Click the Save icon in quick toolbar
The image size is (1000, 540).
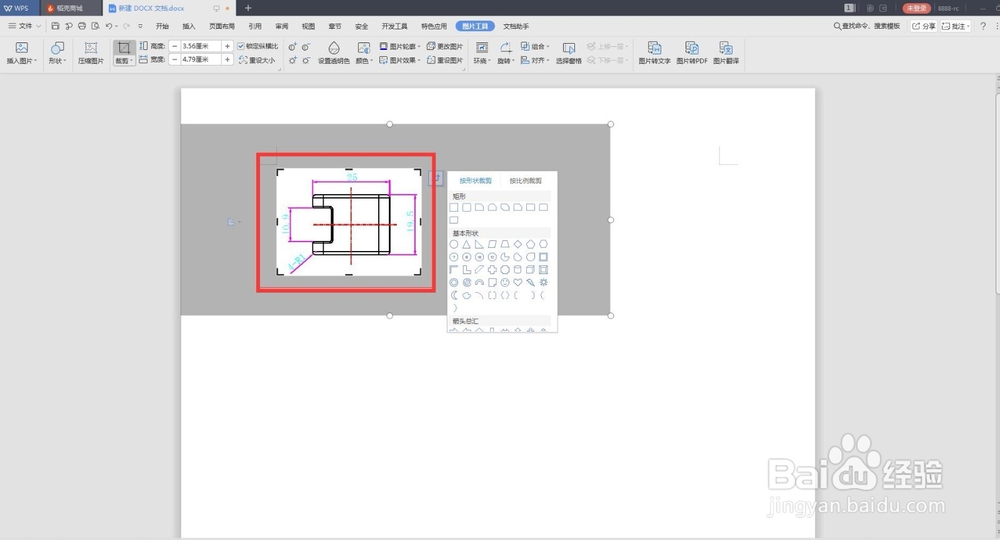tap(55, 26)
